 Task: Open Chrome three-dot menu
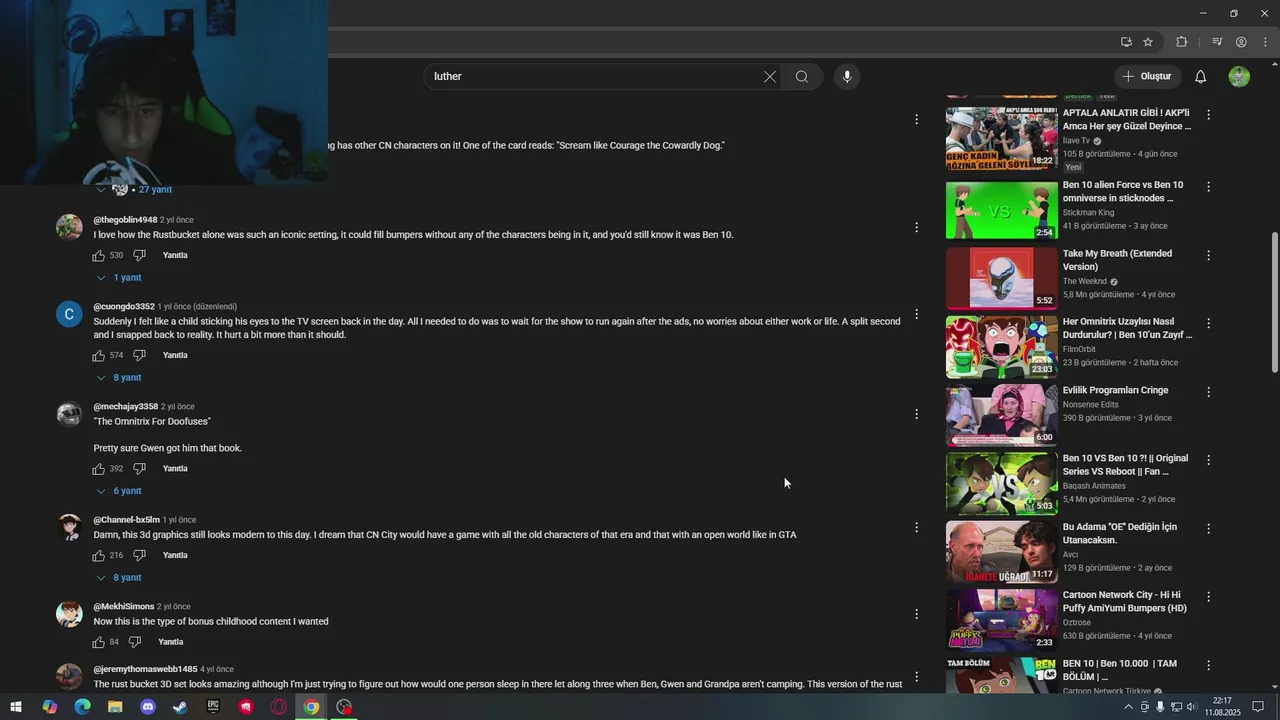(1266, 42)
